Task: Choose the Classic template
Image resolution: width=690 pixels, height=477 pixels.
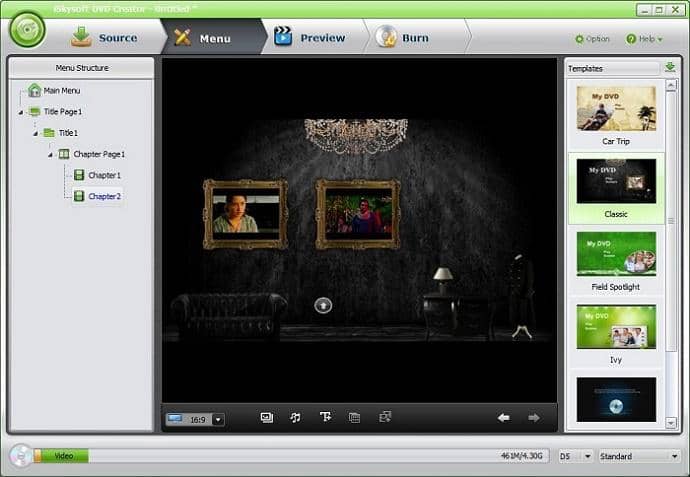Action: 616,189
